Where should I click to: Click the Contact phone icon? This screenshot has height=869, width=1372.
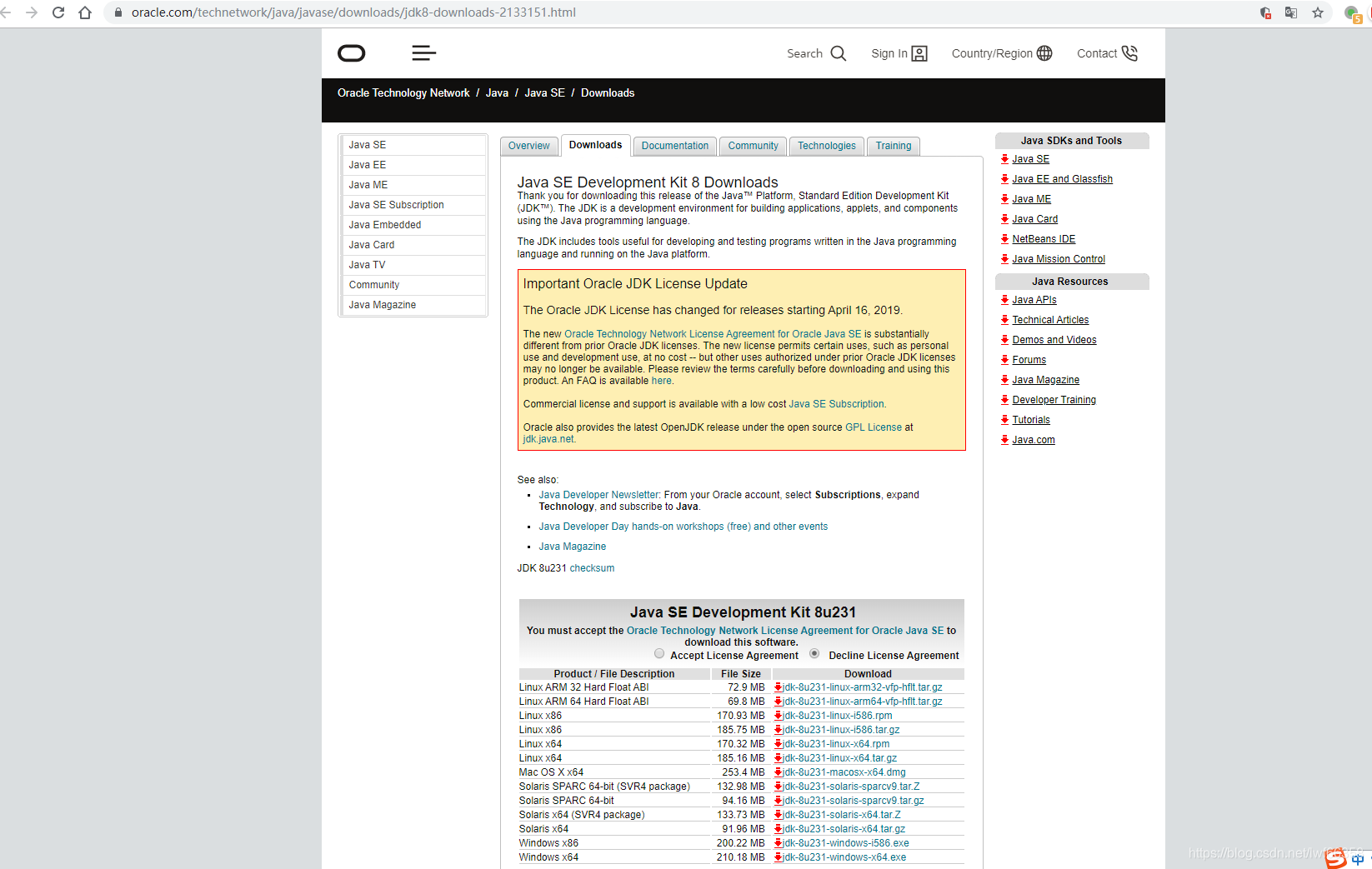click(1129, 53)
